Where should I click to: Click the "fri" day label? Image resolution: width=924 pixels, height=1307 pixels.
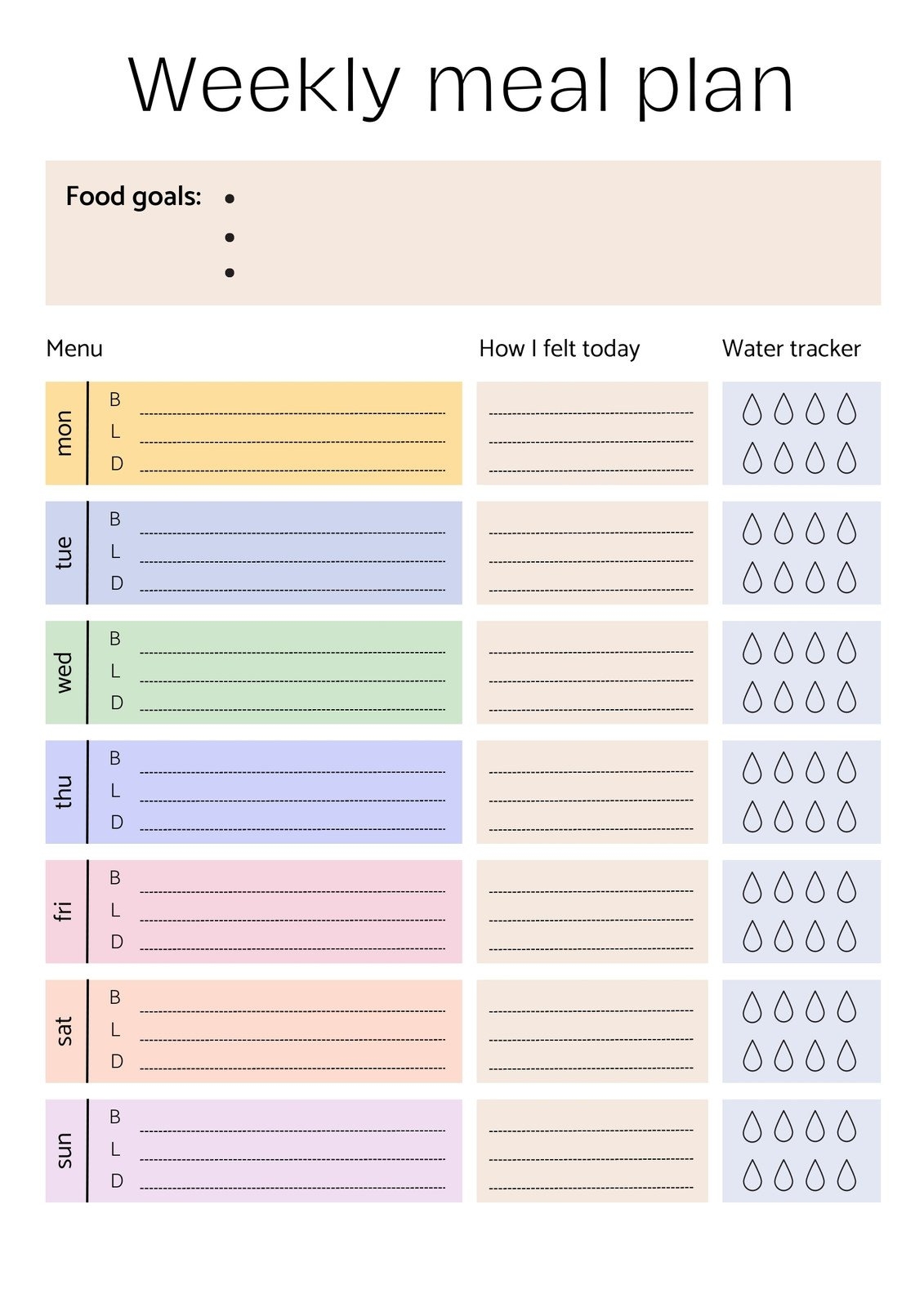pos(64,911)
